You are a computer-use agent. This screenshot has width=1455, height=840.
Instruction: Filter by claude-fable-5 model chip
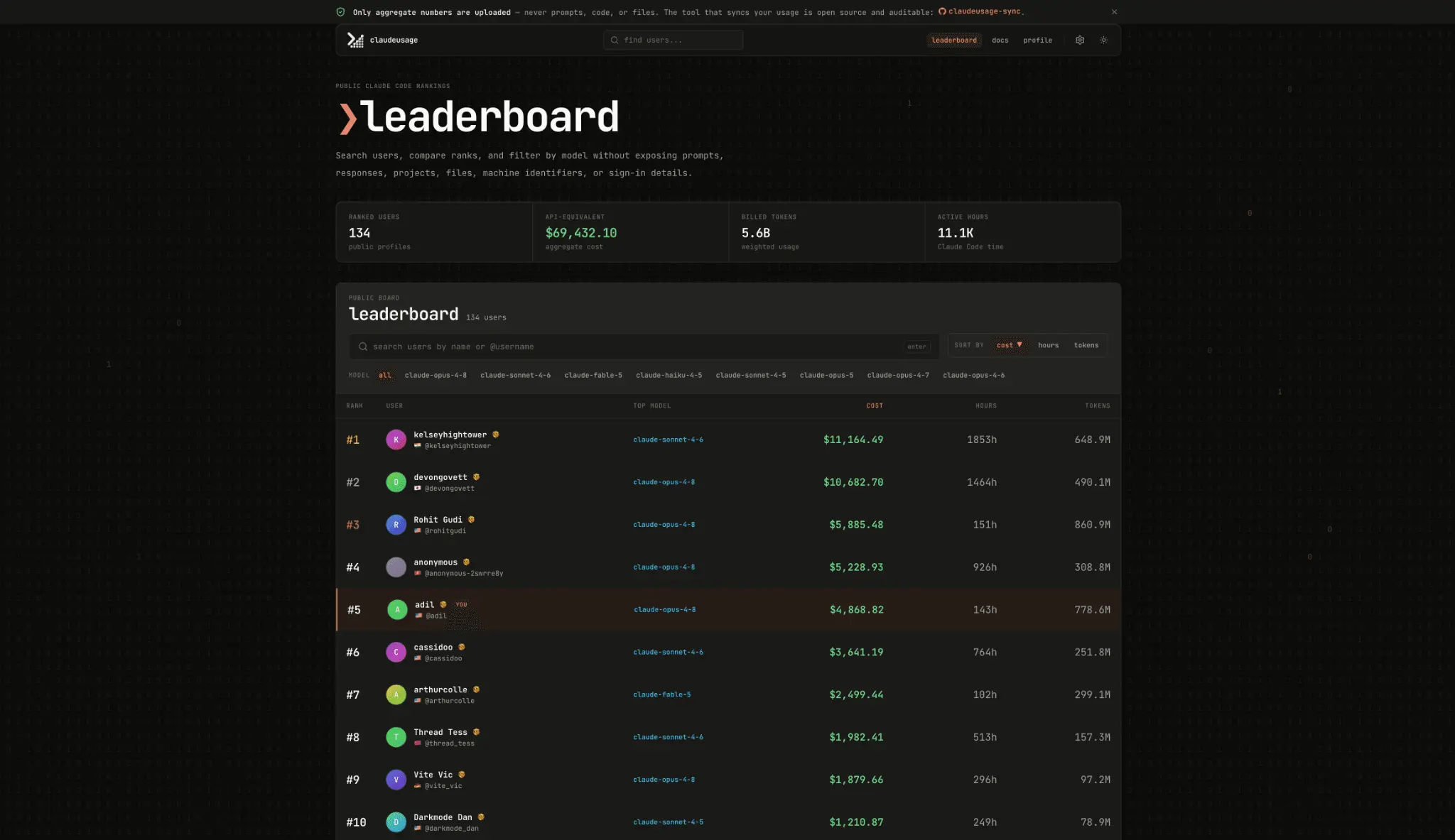pos(593,375)
